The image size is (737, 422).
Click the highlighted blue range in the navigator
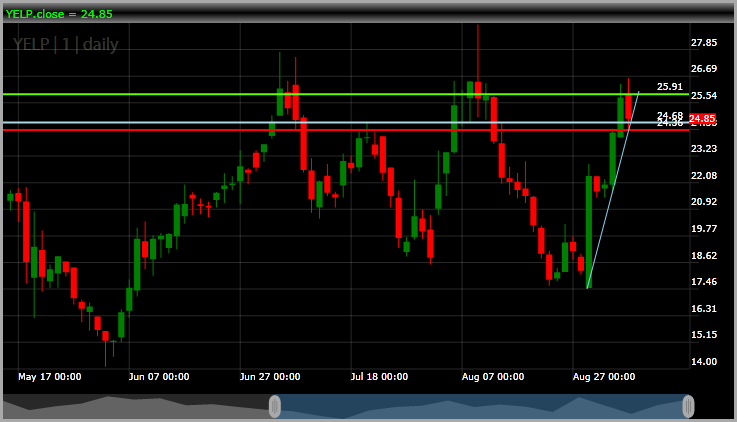(480, 406)
